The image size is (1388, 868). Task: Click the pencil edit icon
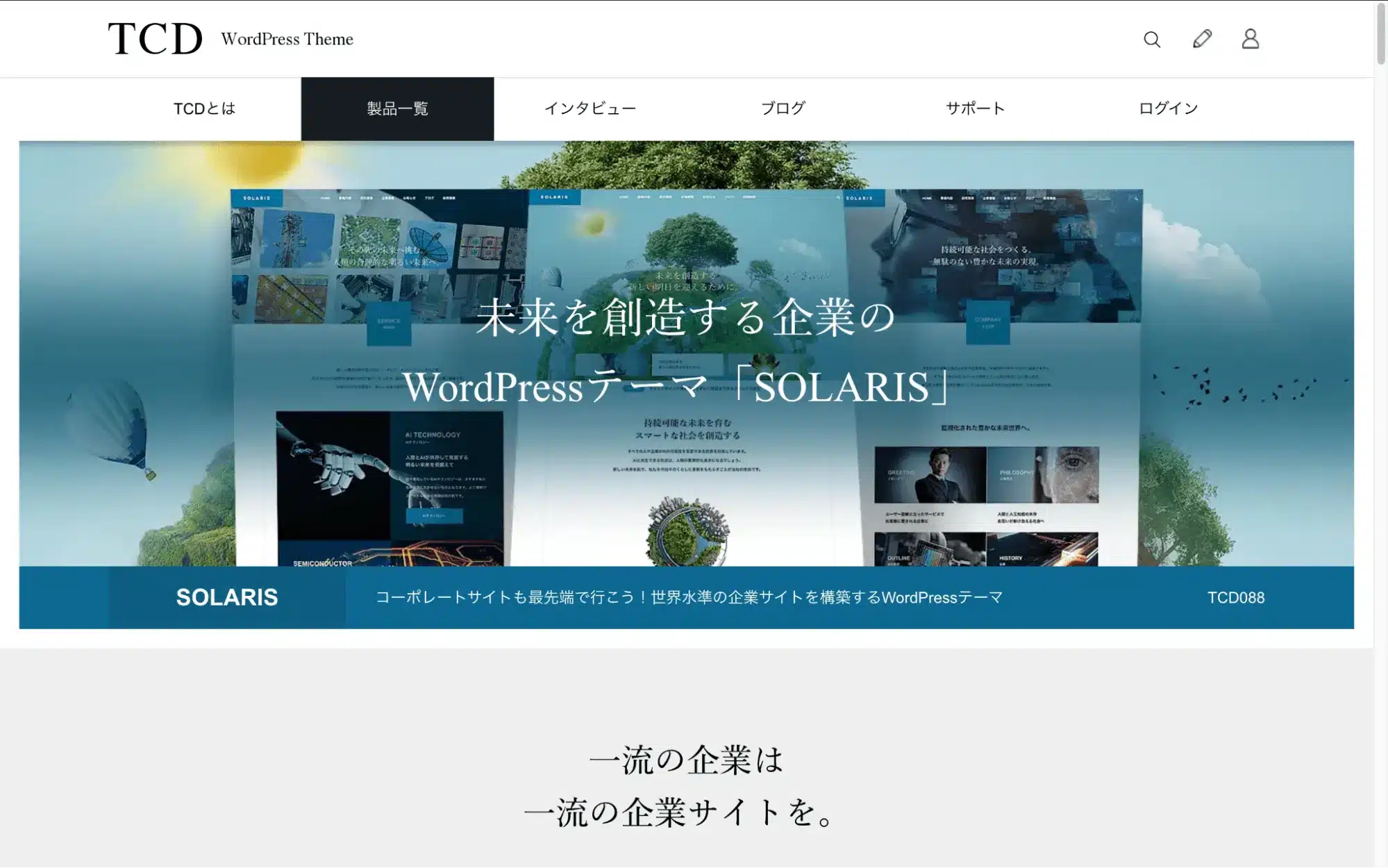[x=1202, y=39]
